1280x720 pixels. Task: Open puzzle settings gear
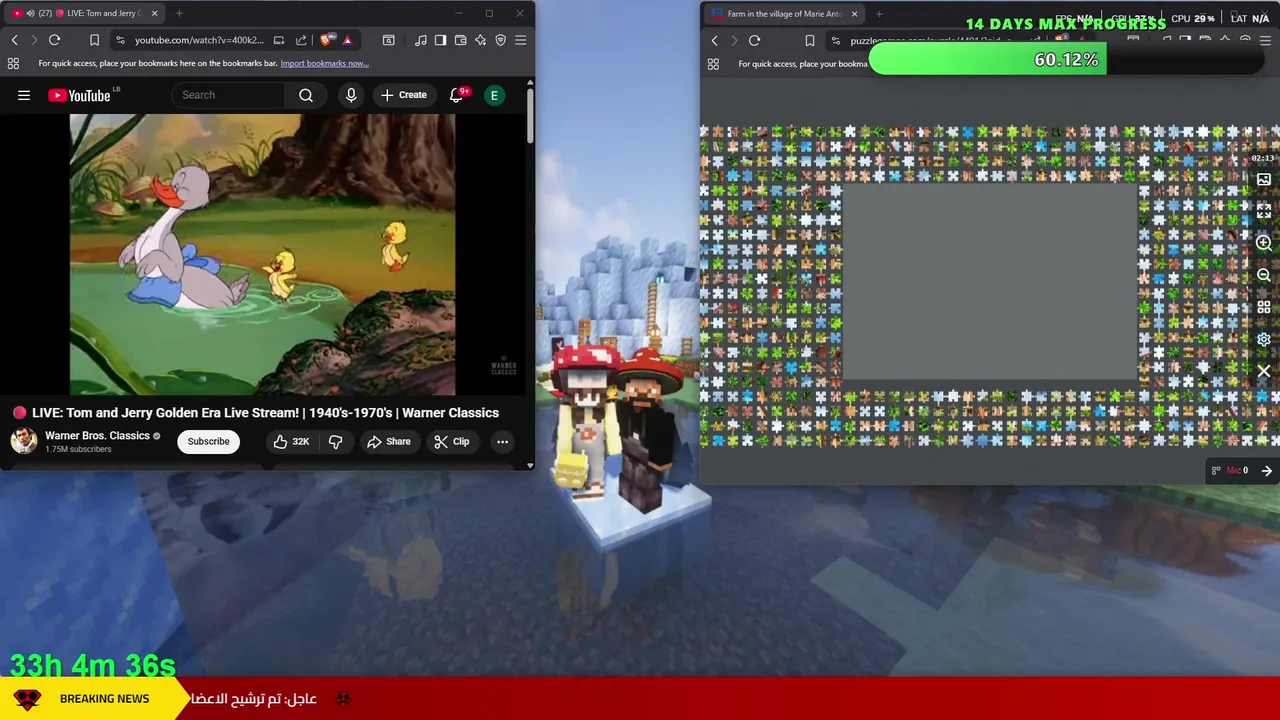(1264, 339)
